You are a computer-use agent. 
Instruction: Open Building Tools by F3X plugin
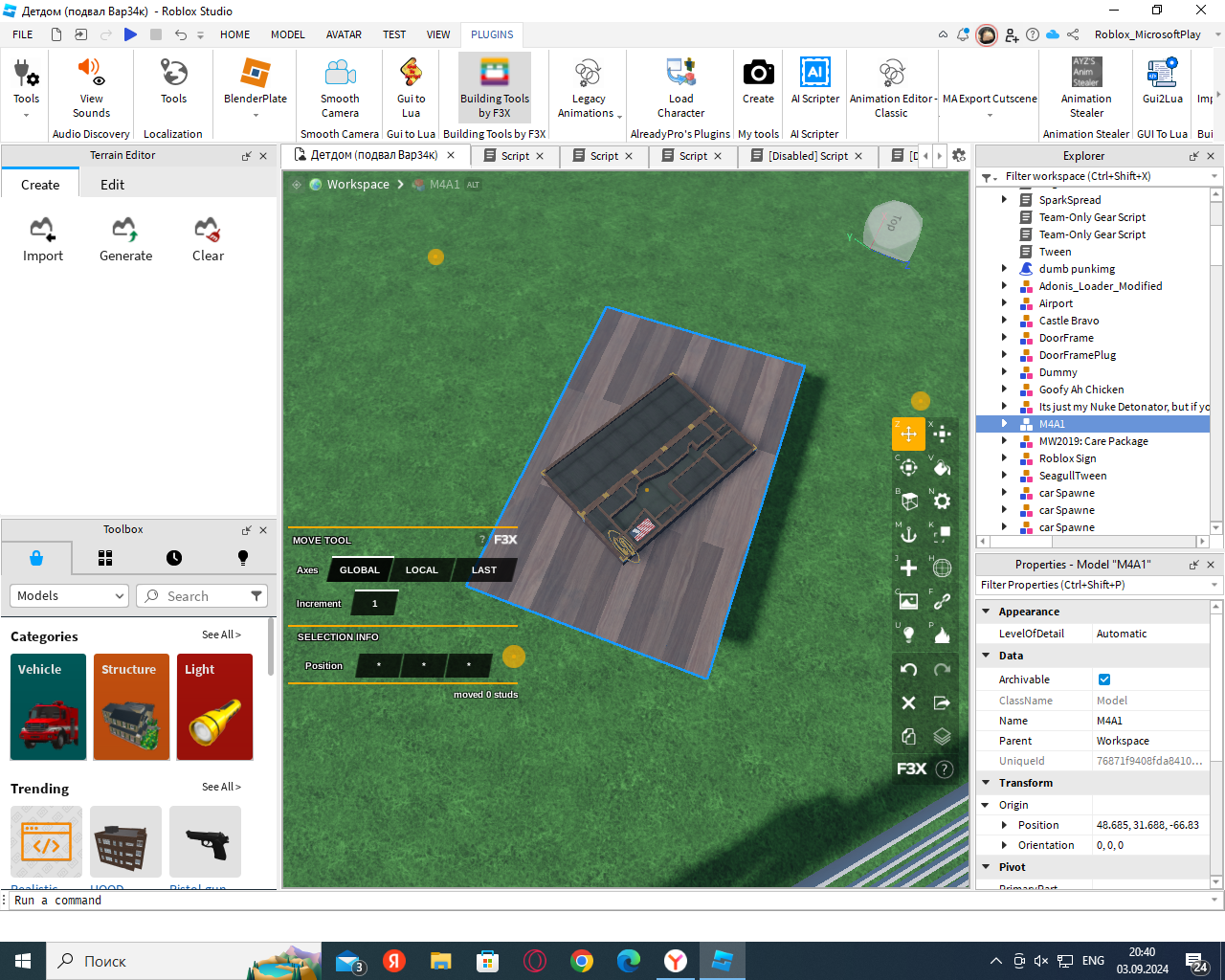[494, 86]
